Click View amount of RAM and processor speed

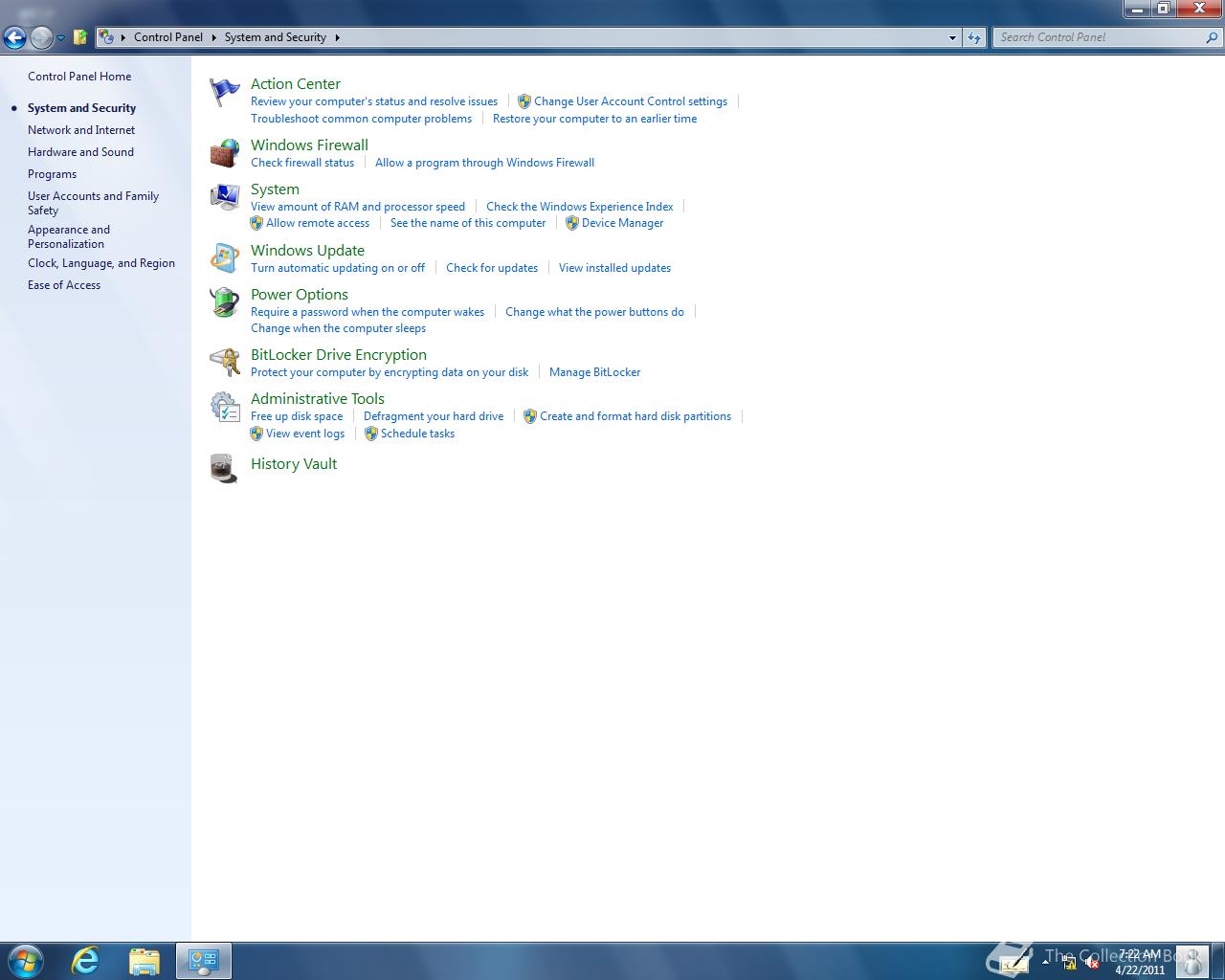click(x=358, y=207)
